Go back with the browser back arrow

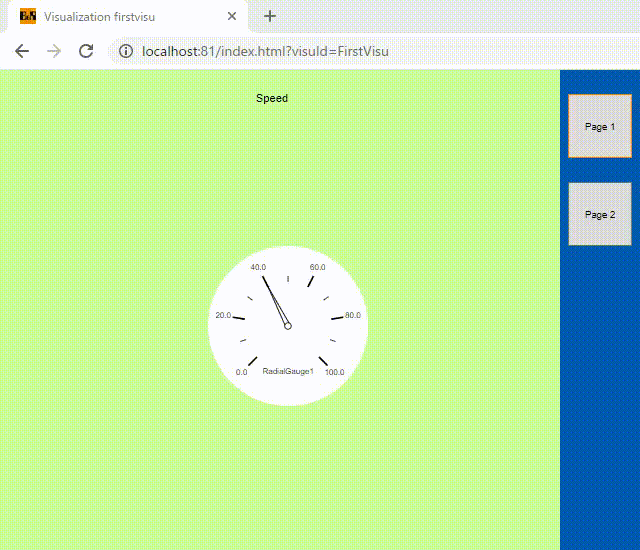pos(22,51)
